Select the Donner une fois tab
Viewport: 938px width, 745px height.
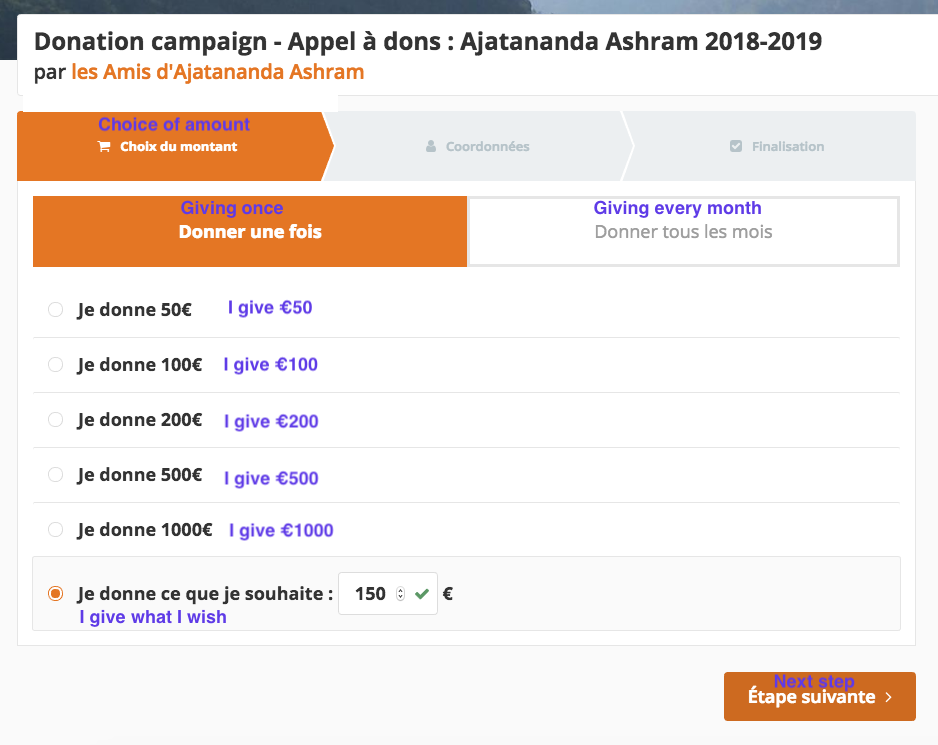(250, 232)
